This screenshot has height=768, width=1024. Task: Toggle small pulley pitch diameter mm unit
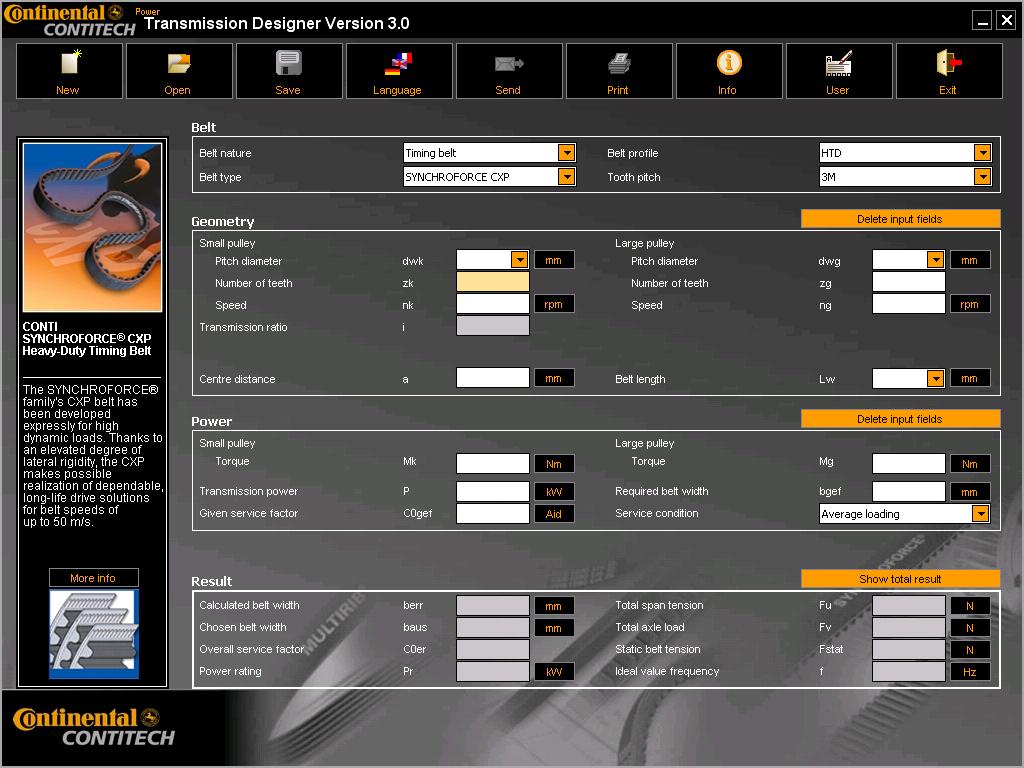(x=554, y=260)
